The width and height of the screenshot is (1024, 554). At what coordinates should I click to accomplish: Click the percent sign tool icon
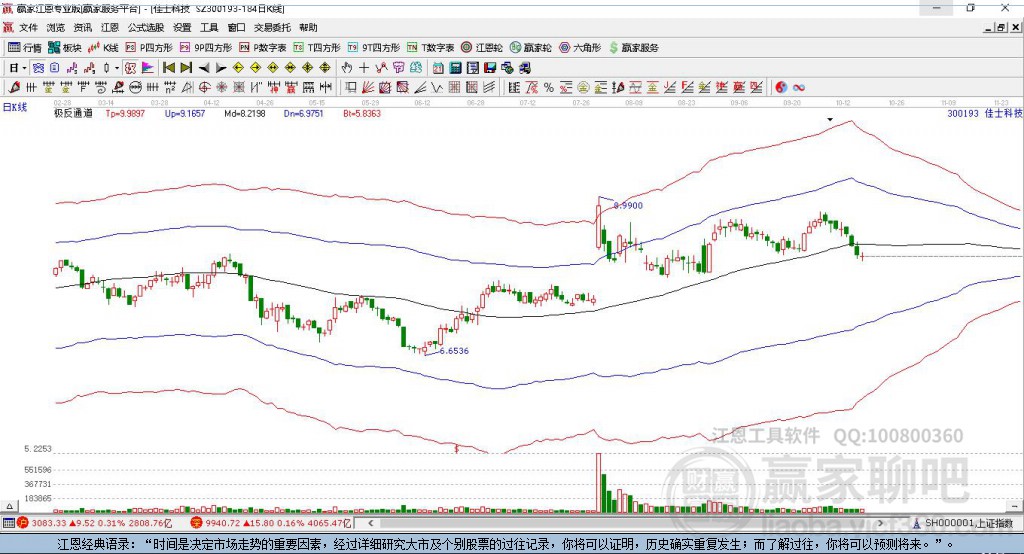549,88
